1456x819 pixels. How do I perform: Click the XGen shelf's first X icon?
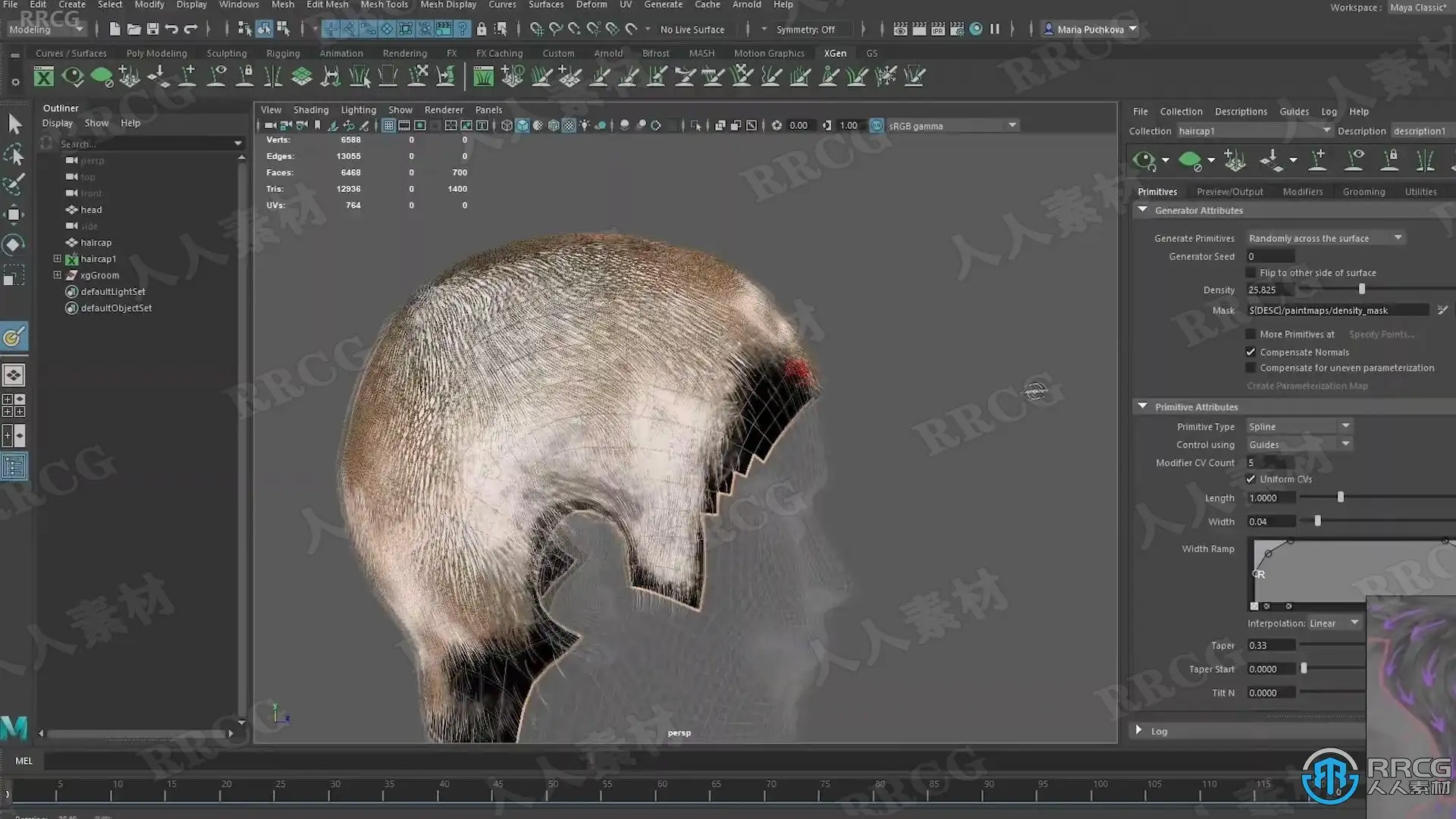click(x=44, y=76)
